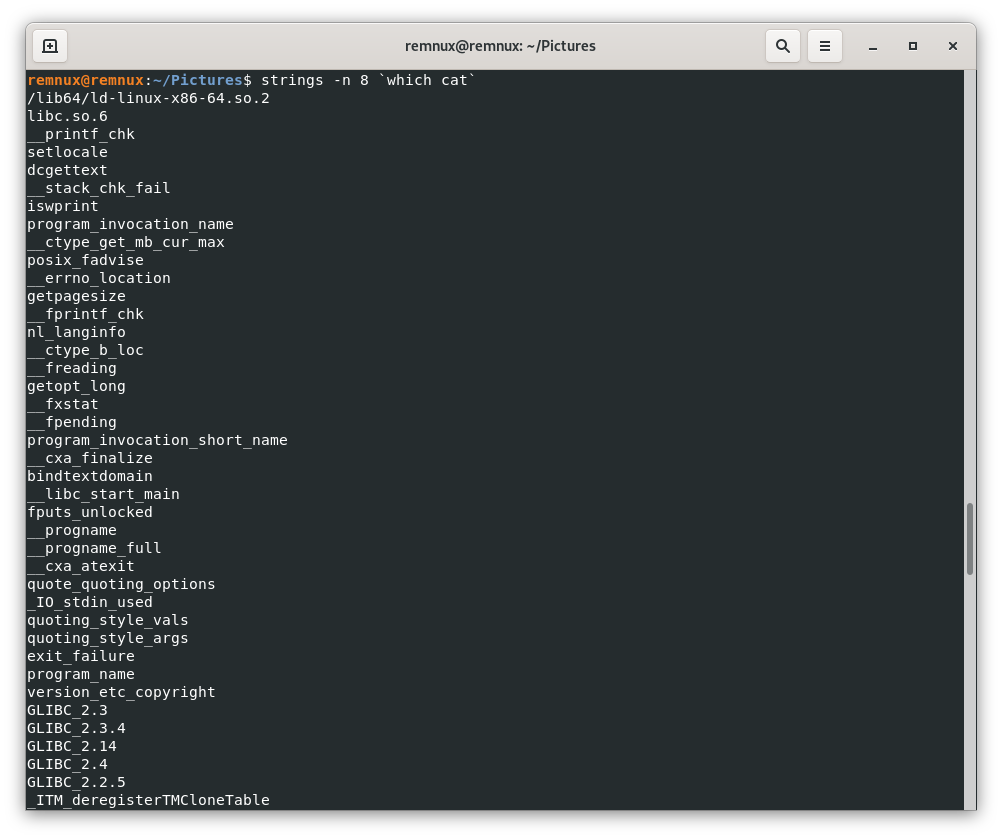The image size is (1002, 839).
Task: Click the line getpagesize
Action: tap(76, 296)
